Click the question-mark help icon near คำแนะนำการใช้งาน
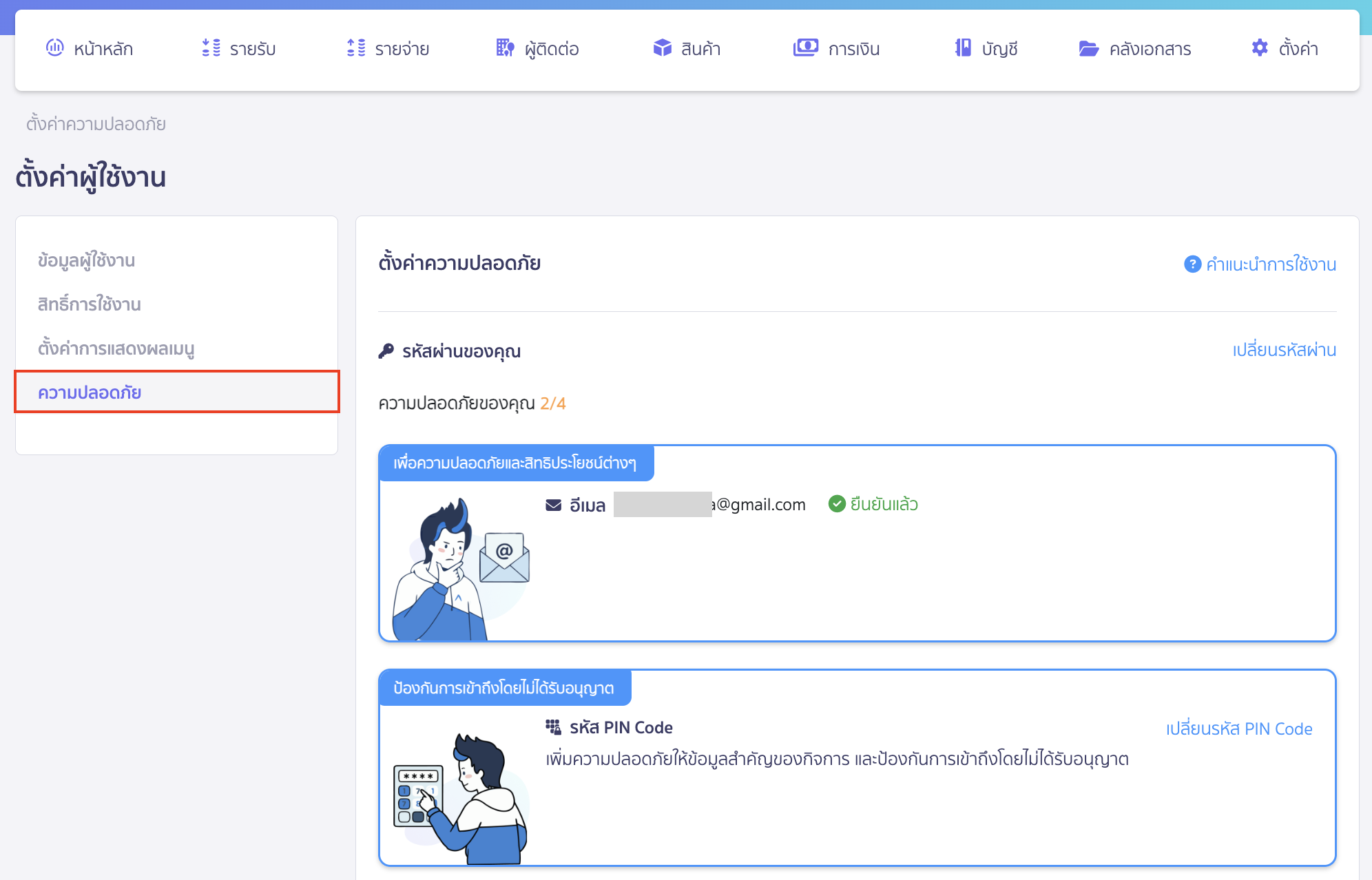1372x880 pixels. (1191, 264)
